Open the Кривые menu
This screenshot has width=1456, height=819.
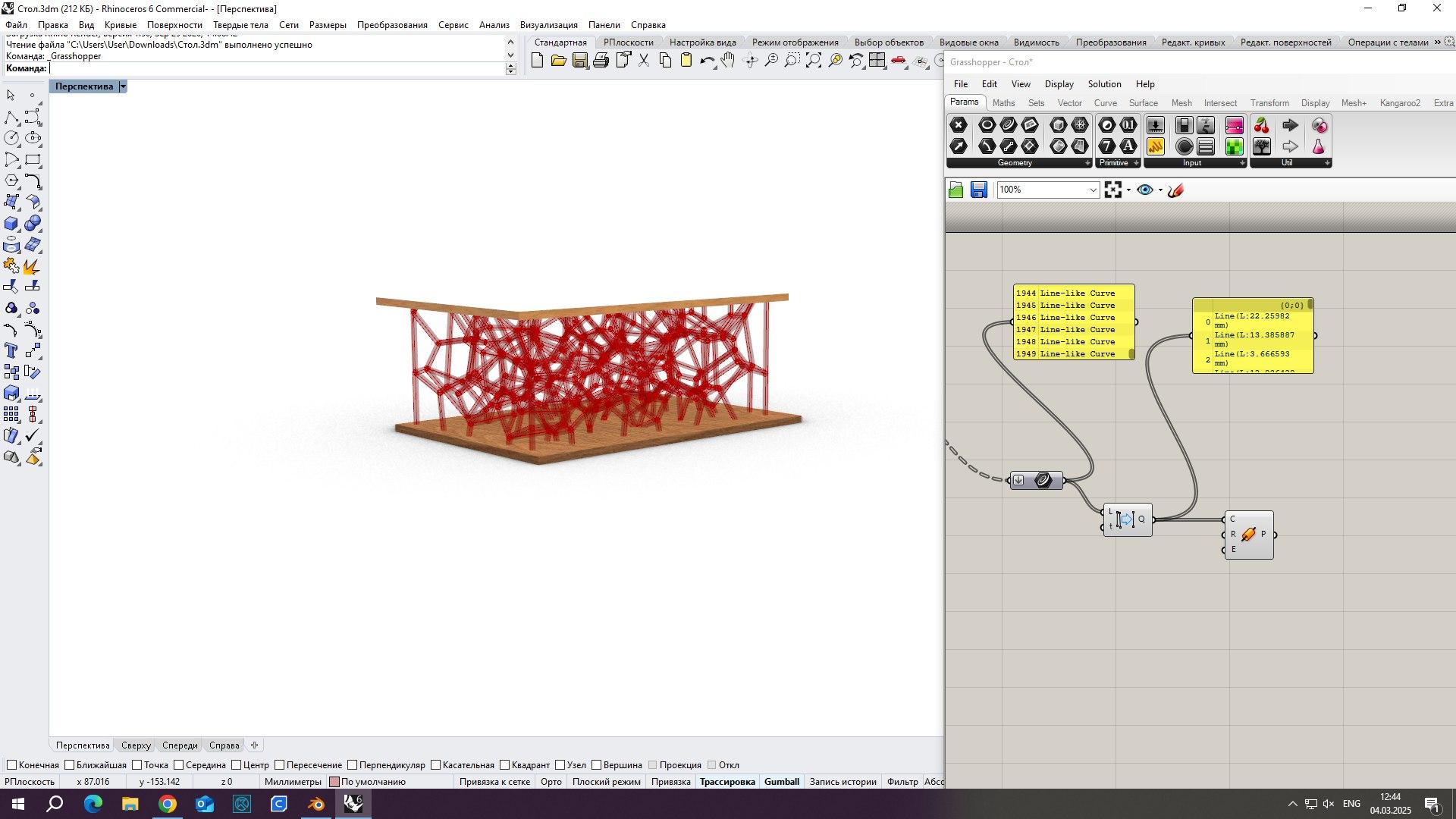coord(120,25)
